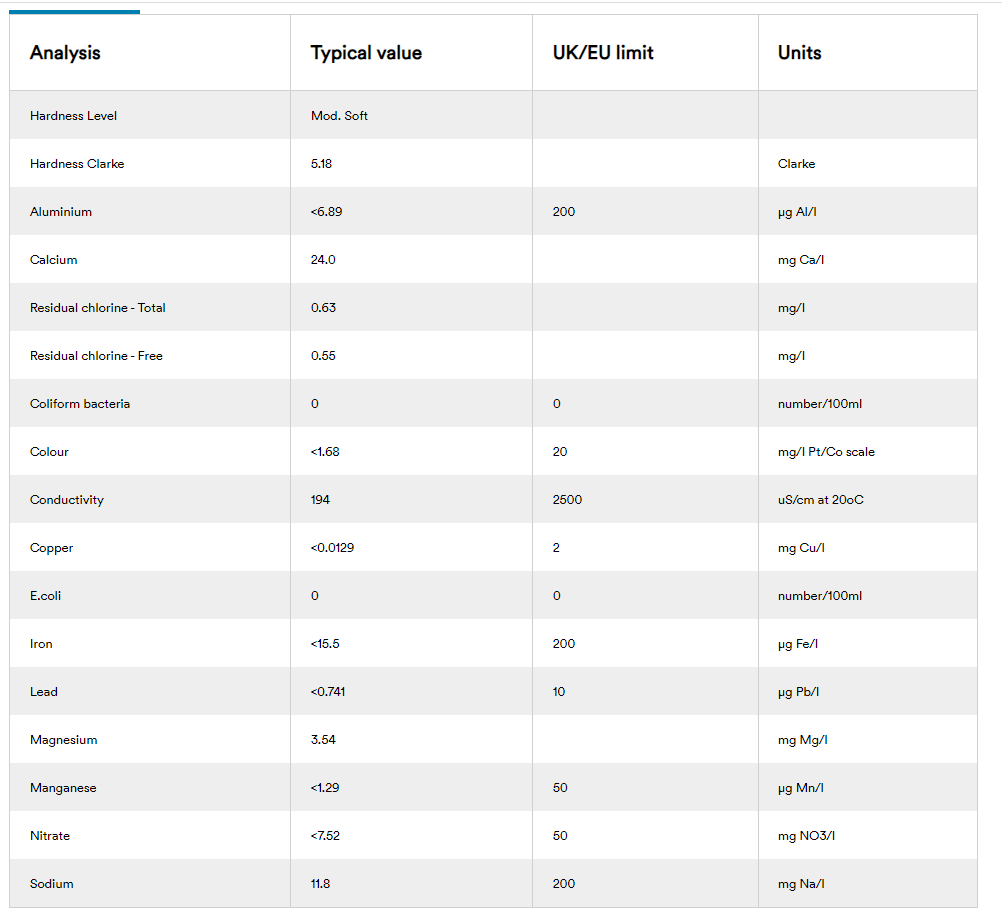Select the Conductivity limit value 2500
This screenshot has width=1002, height=918.
[x=567, y=500]
